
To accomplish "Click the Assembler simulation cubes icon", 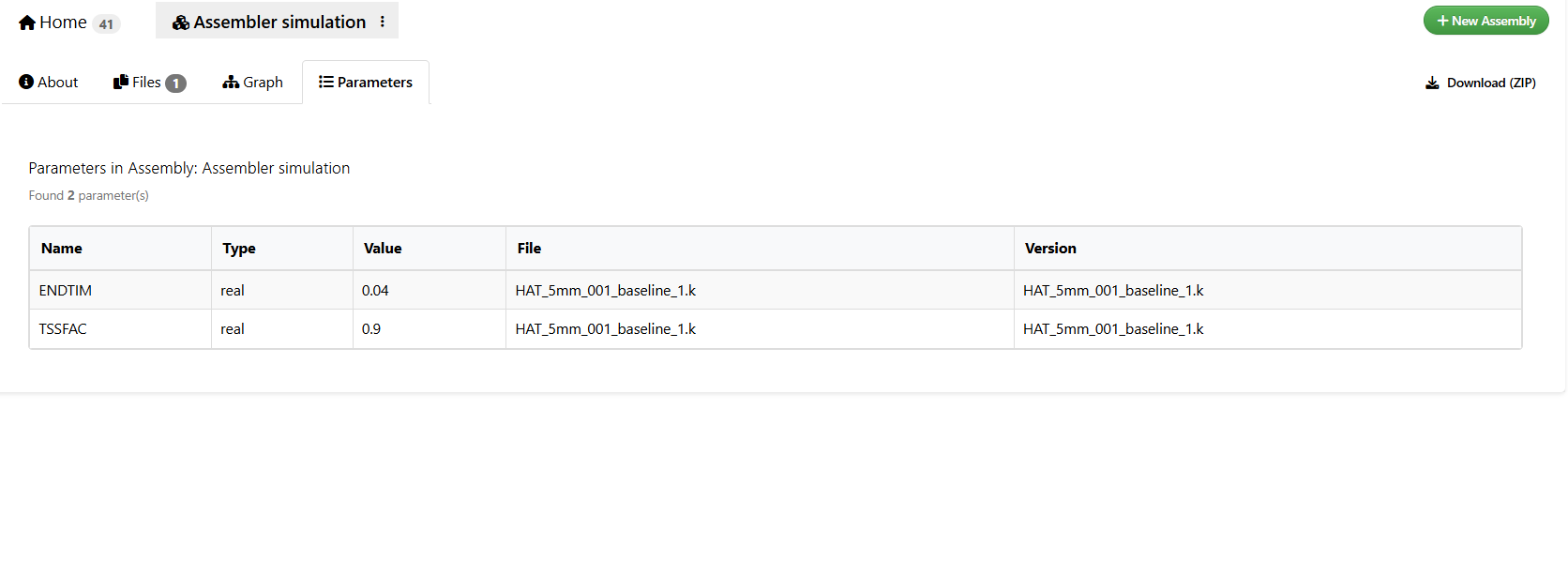I will (x=181, y=23).
